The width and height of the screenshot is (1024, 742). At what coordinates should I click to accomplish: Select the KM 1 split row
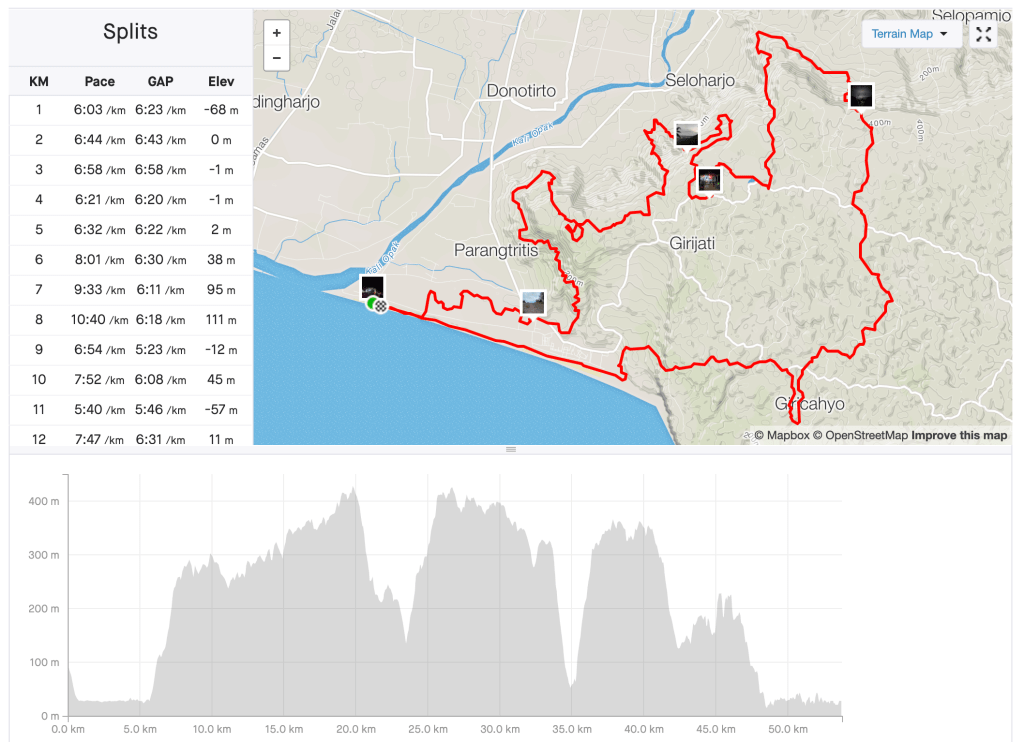pos(130,110)
